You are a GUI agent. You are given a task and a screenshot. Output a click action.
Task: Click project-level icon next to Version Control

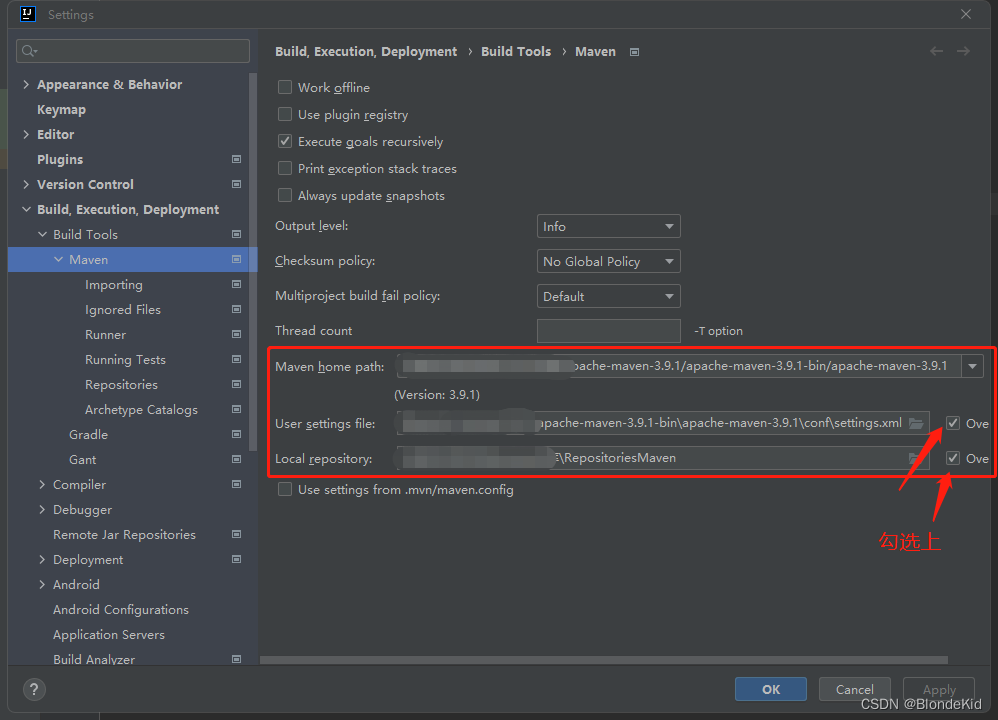(x=236, y=184)
